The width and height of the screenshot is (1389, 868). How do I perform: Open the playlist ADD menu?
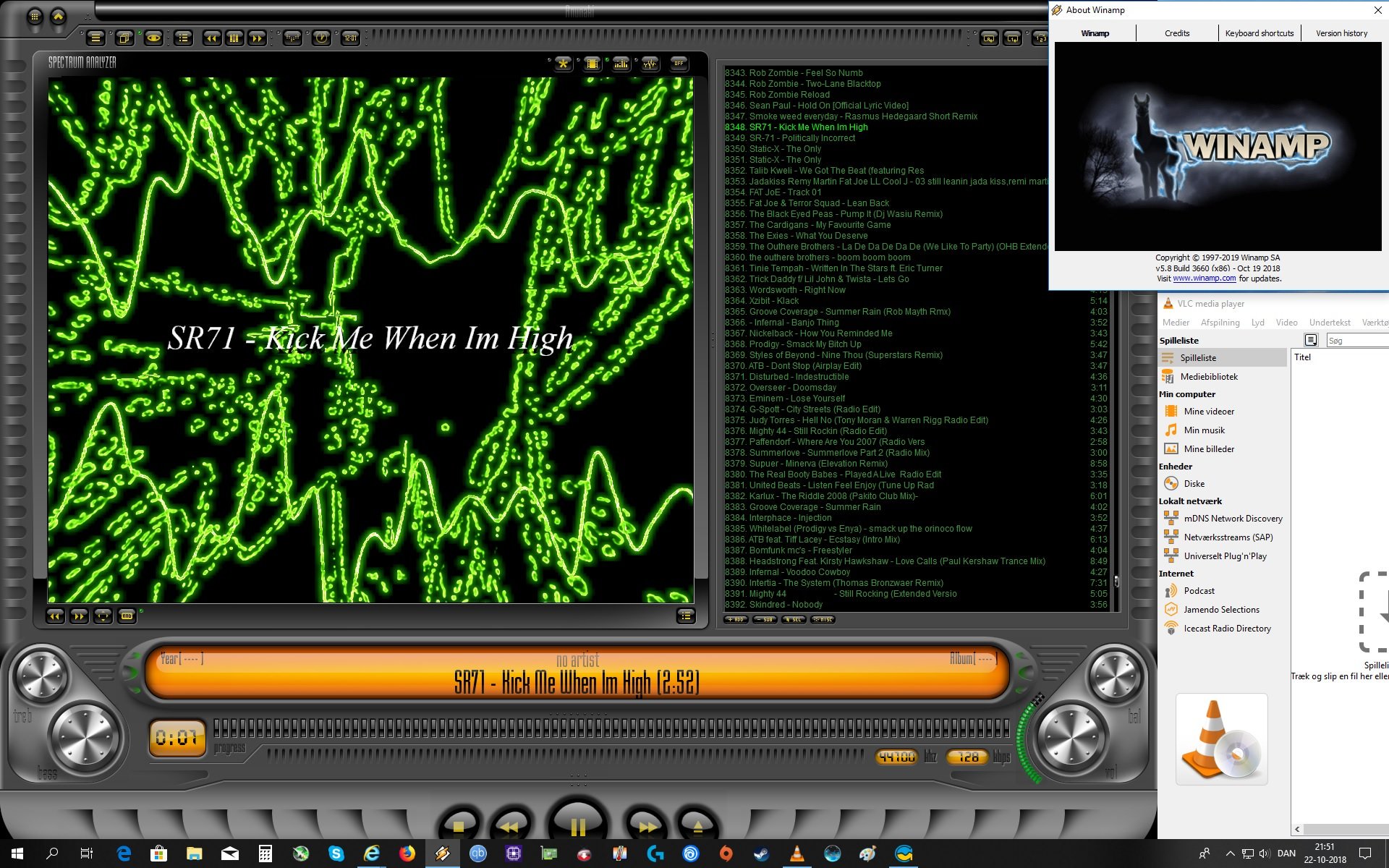click(x=736, y=619)
